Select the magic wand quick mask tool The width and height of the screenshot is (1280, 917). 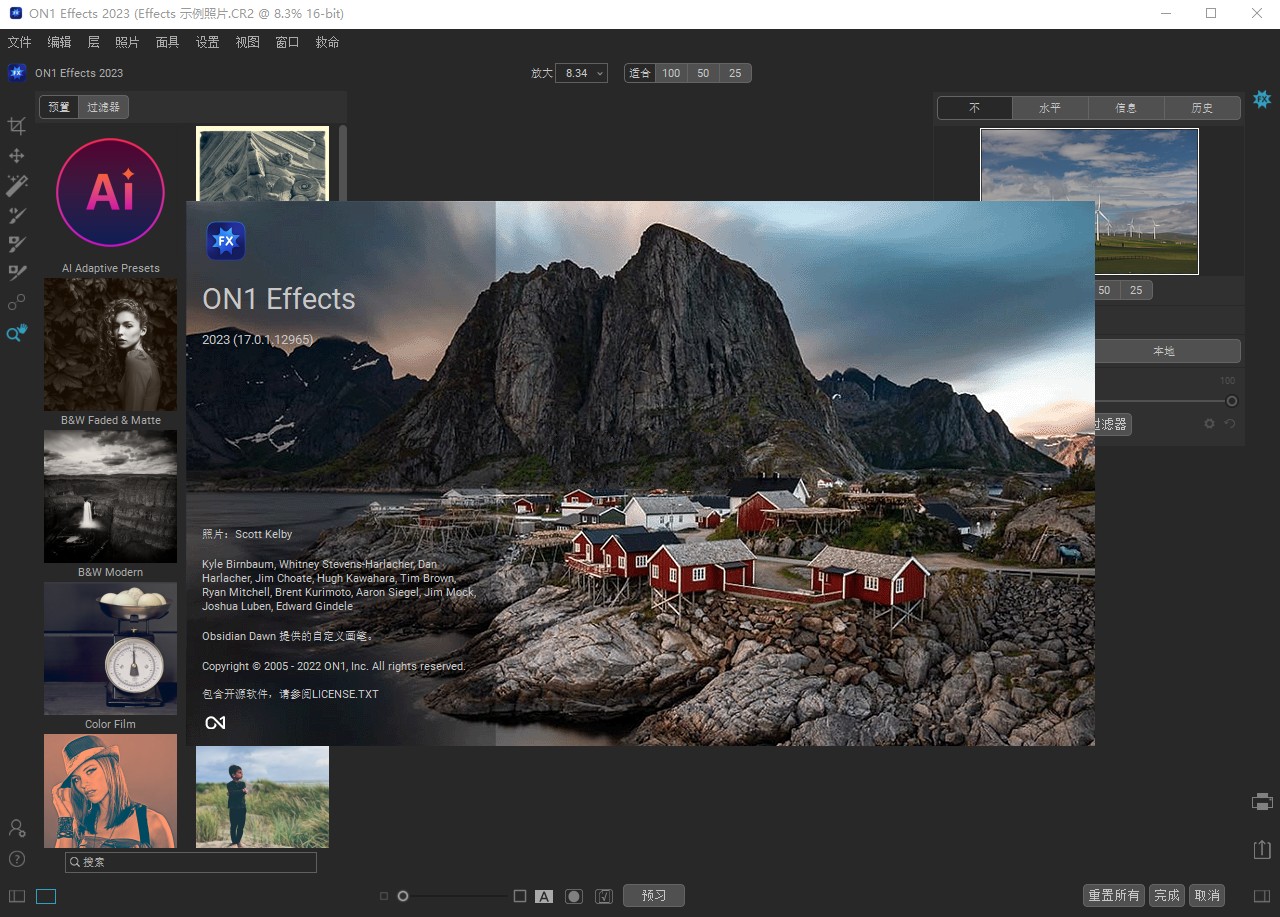click(x=17, y=185)
